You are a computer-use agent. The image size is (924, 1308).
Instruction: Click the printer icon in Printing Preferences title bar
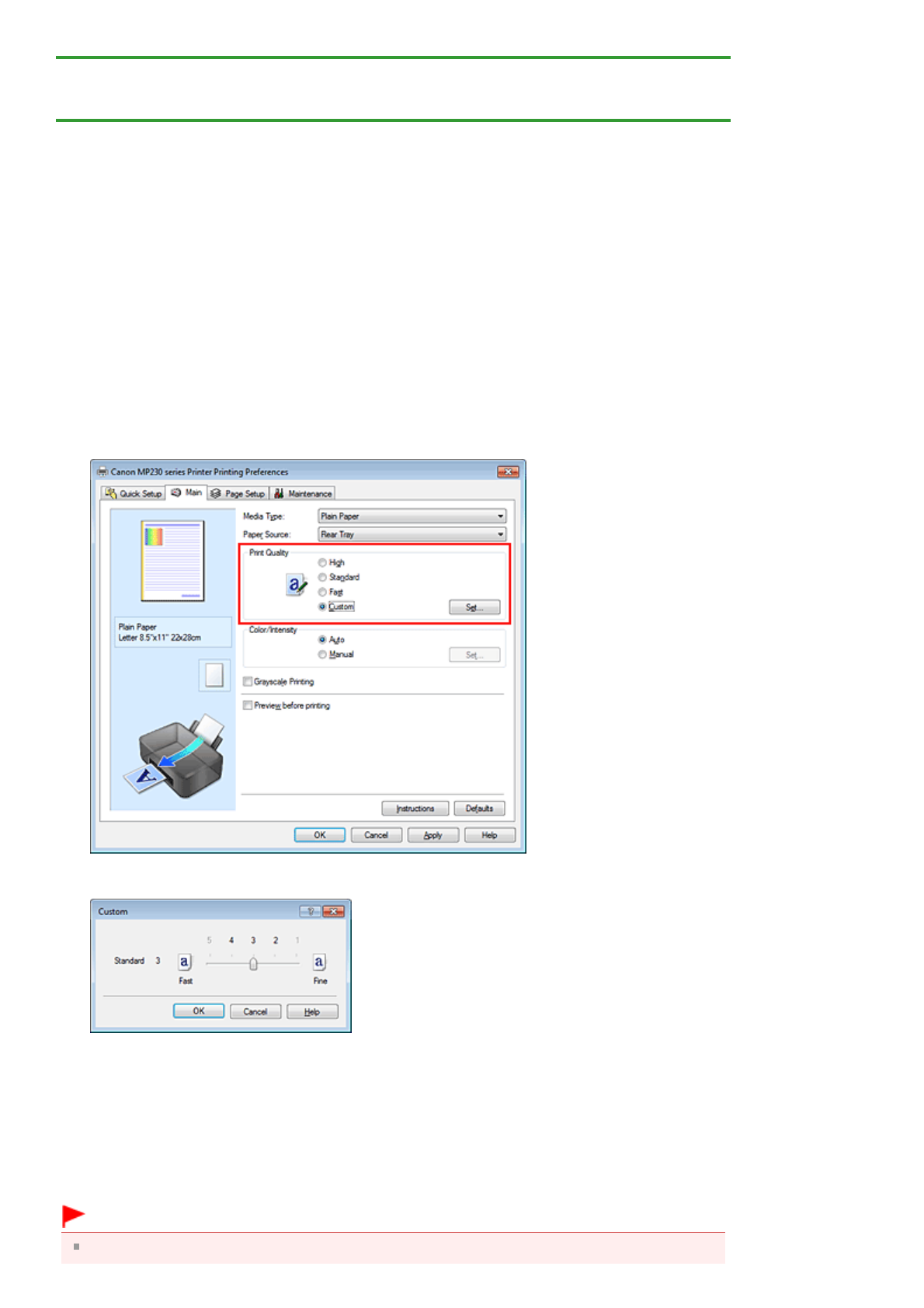[102, 471]
